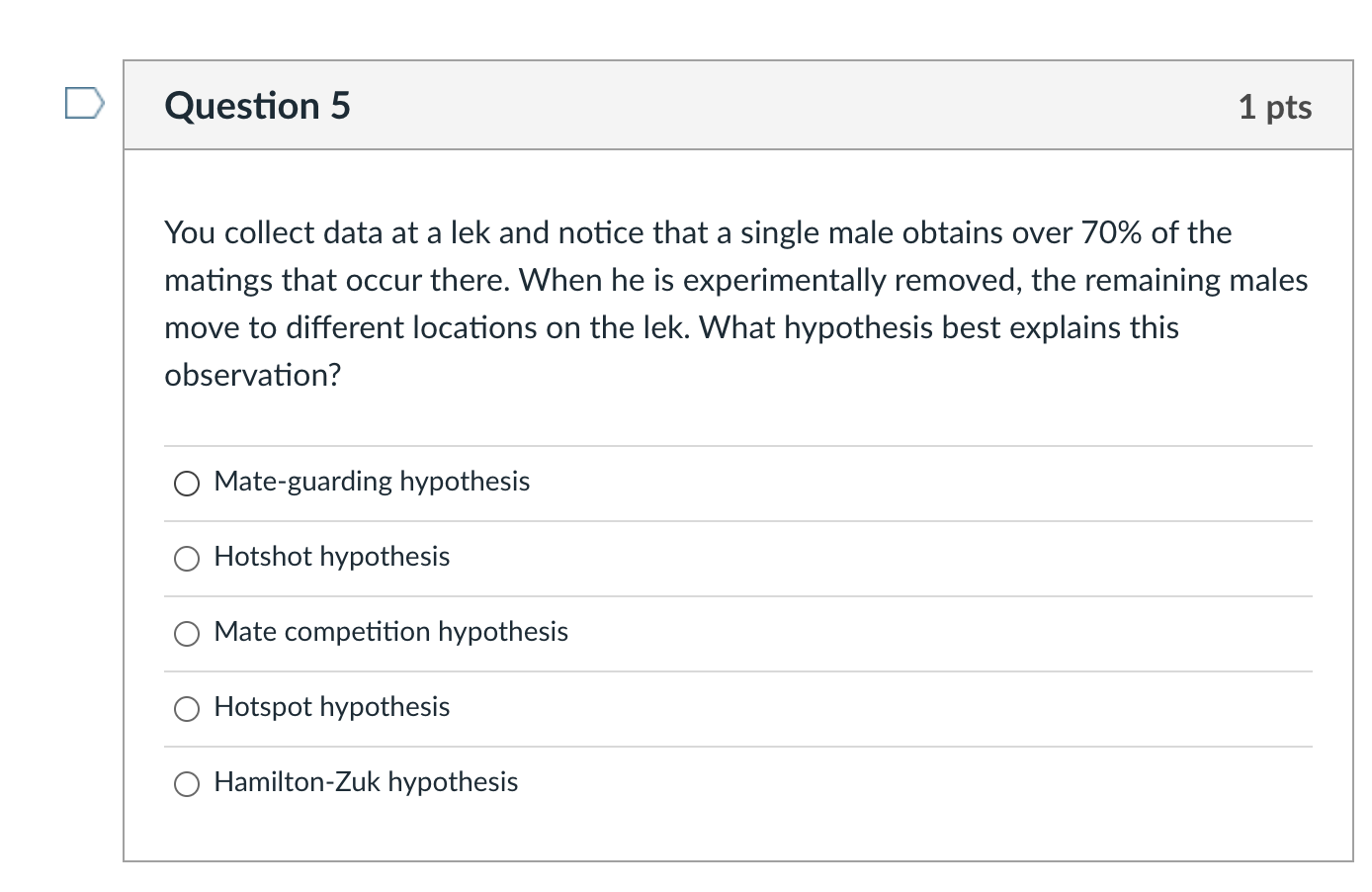Select the Mate-guarding hypothesis radio button
Screen dimensions: 1372x892
click(x=187, y=483)
